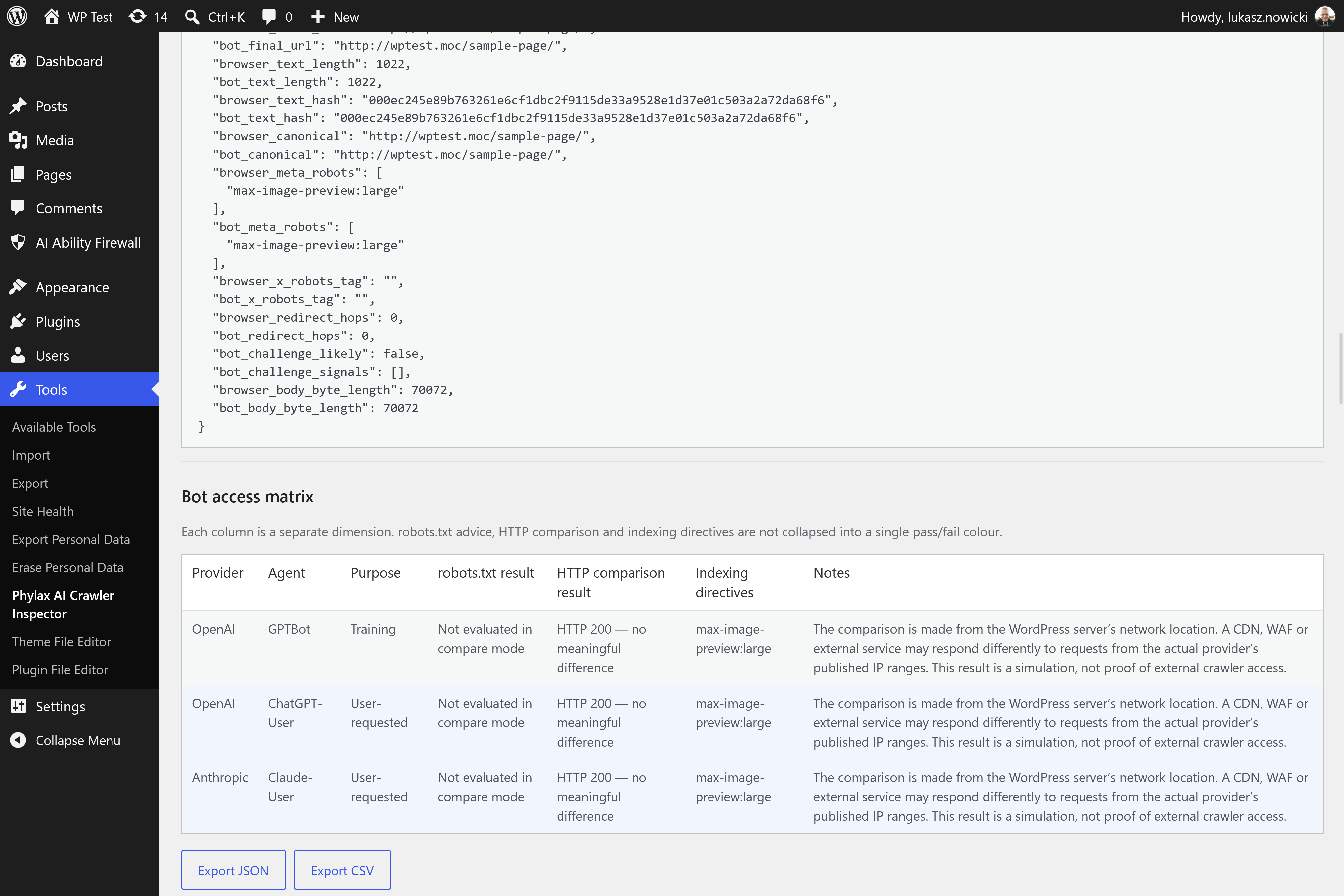Click Collapse Menu label

pyautogui.click(x=78, y=740)
